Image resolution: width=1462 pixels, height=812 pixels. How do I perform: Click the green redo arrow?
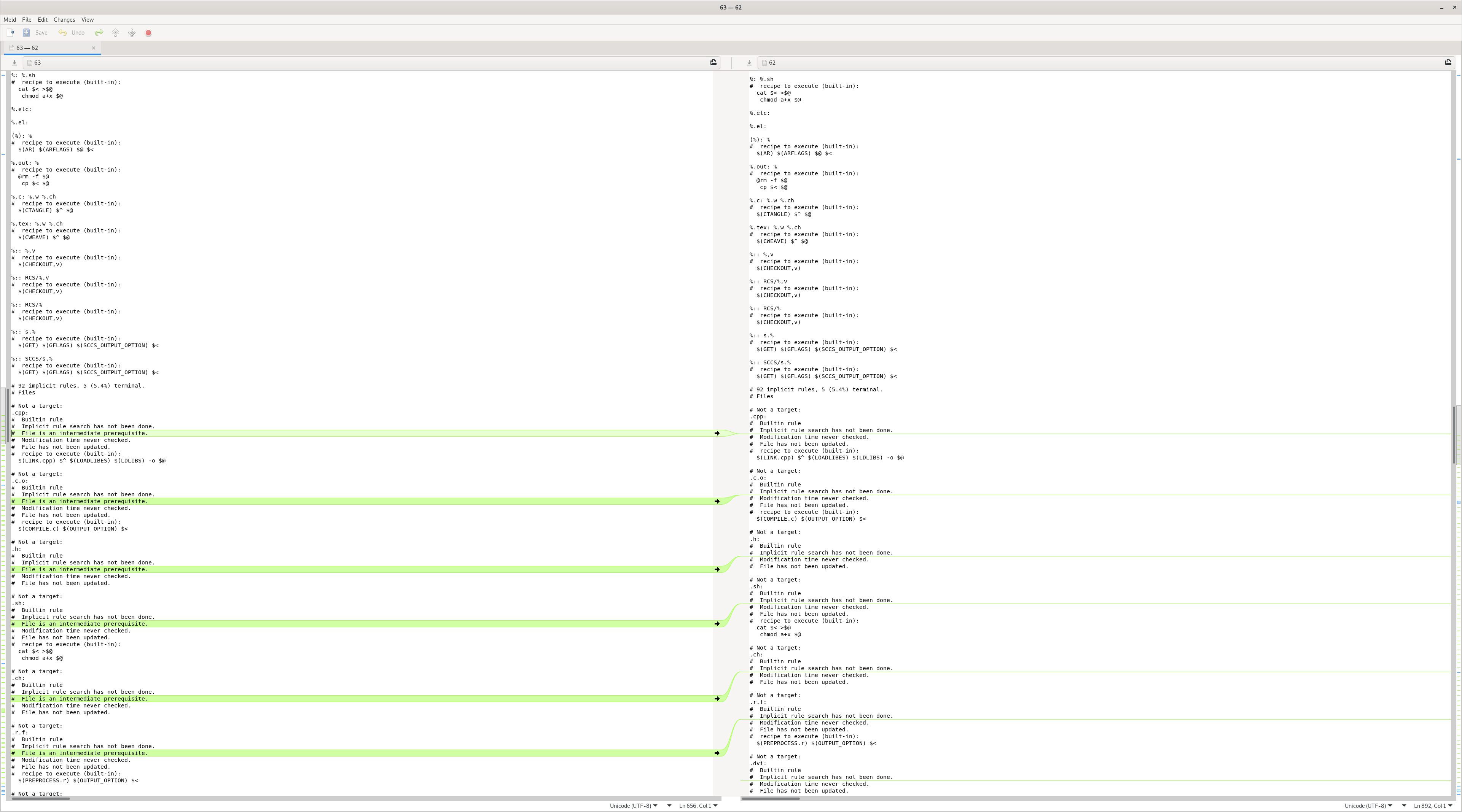pos(99,33)
